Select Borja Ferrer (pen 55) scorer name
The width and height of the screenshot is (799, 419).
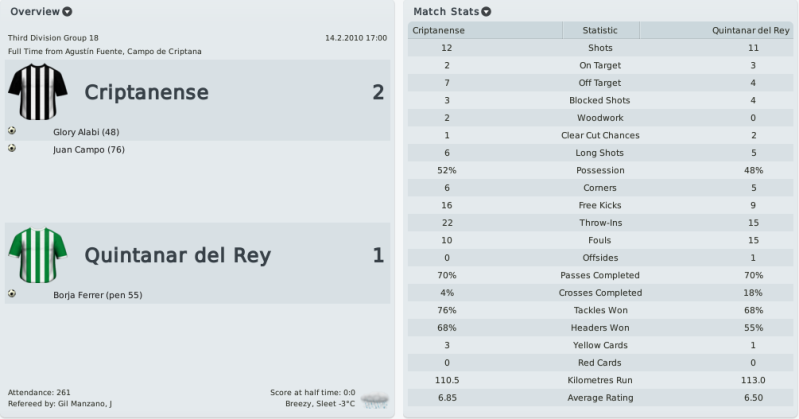pyautogui.click(x=98, y=295)
